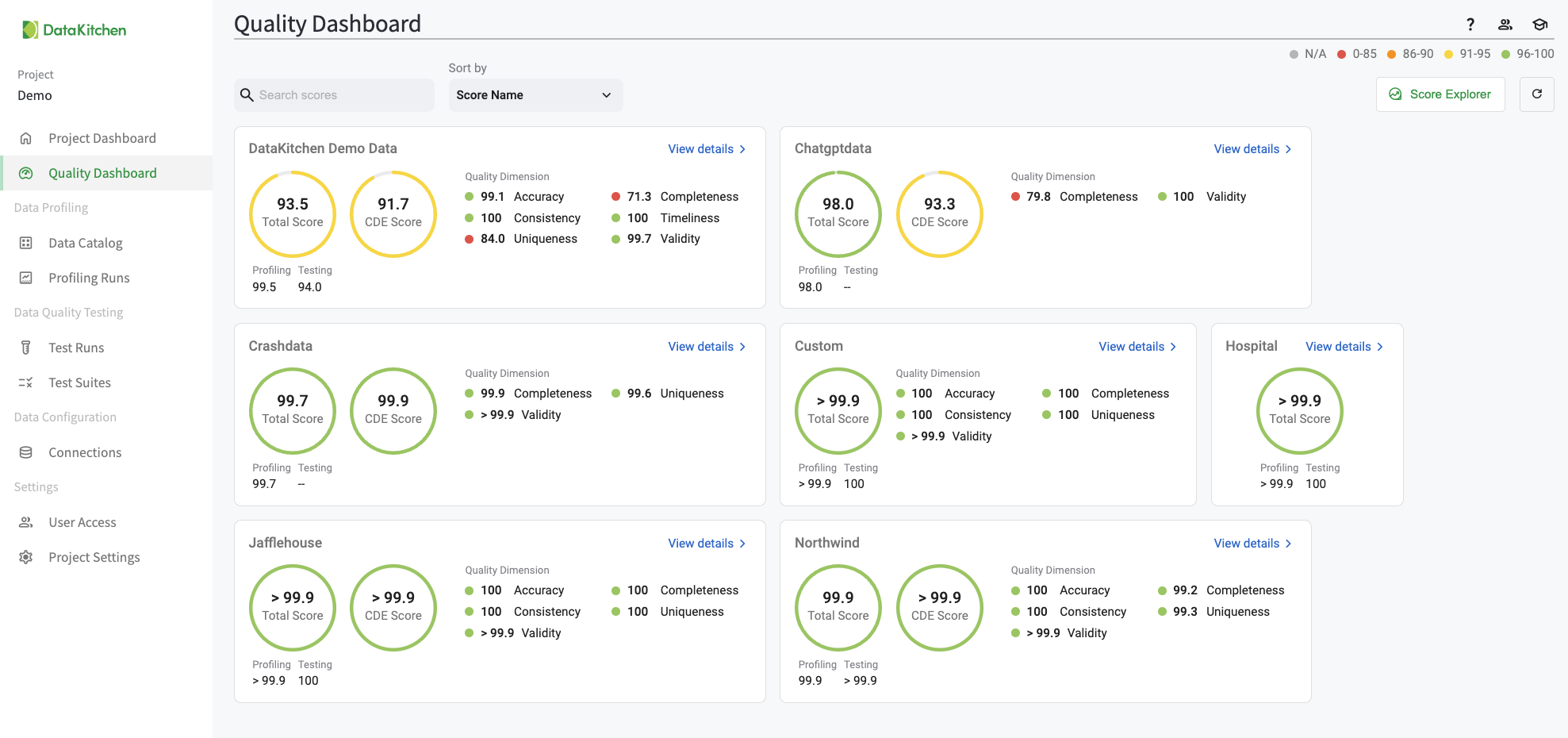Navigate to Test Suites
1568x738 pixels.
click(79, 382)
